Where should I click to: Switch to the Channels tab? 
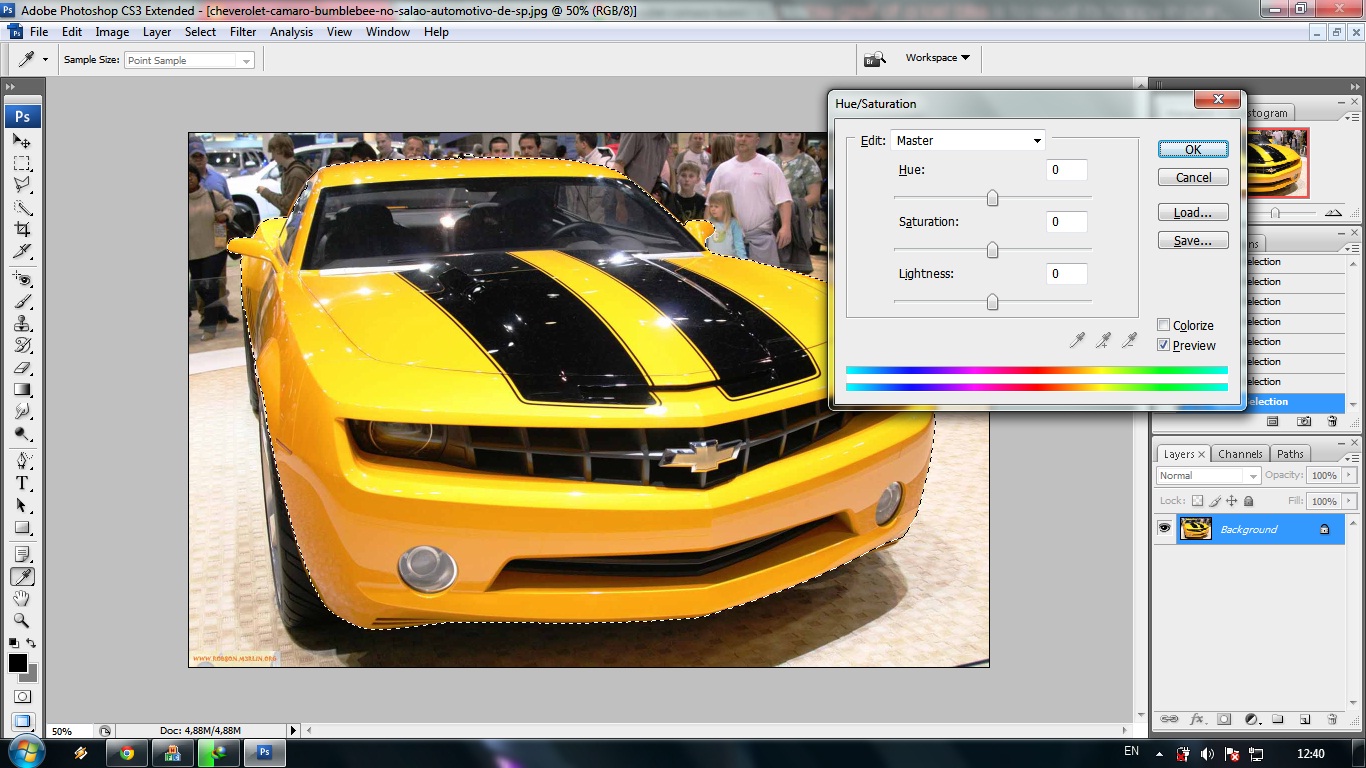(1240, 454)
